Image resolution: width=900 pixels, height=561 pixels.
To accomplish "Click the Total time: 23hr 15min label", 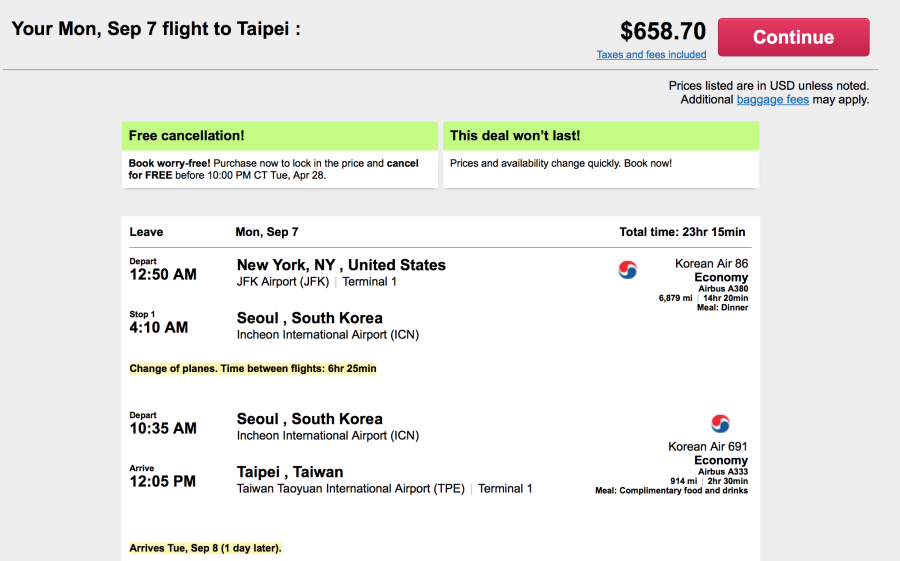I will (682, 232).
